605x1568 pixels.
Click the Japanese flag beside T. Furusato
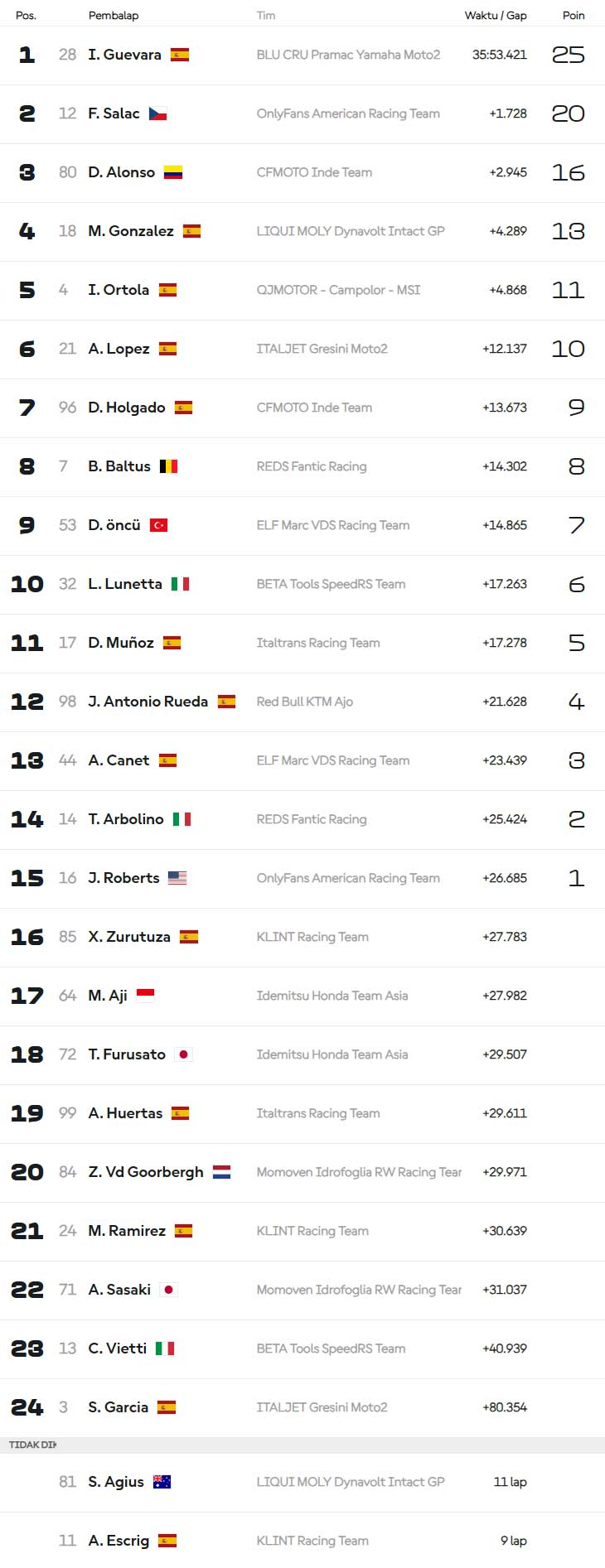coord(184,1054)
